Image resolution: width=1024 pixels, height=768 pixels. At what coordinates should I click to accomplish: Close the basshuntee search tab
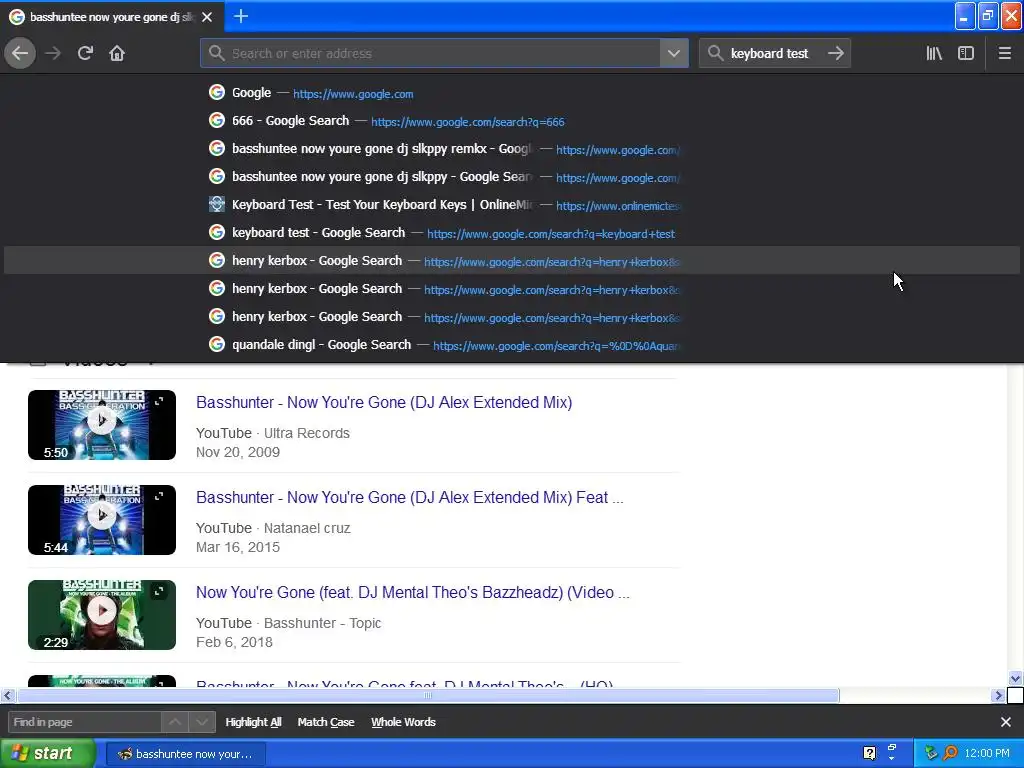(207, 17)
